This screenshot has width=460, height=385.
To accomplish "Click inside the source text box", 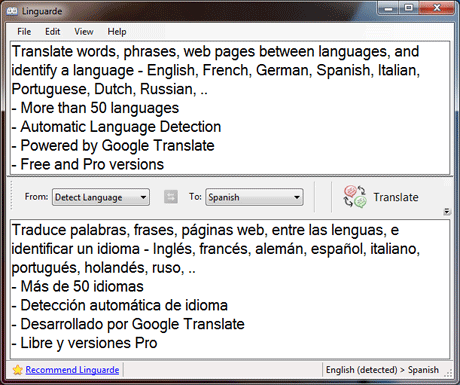I will [230, 108].
